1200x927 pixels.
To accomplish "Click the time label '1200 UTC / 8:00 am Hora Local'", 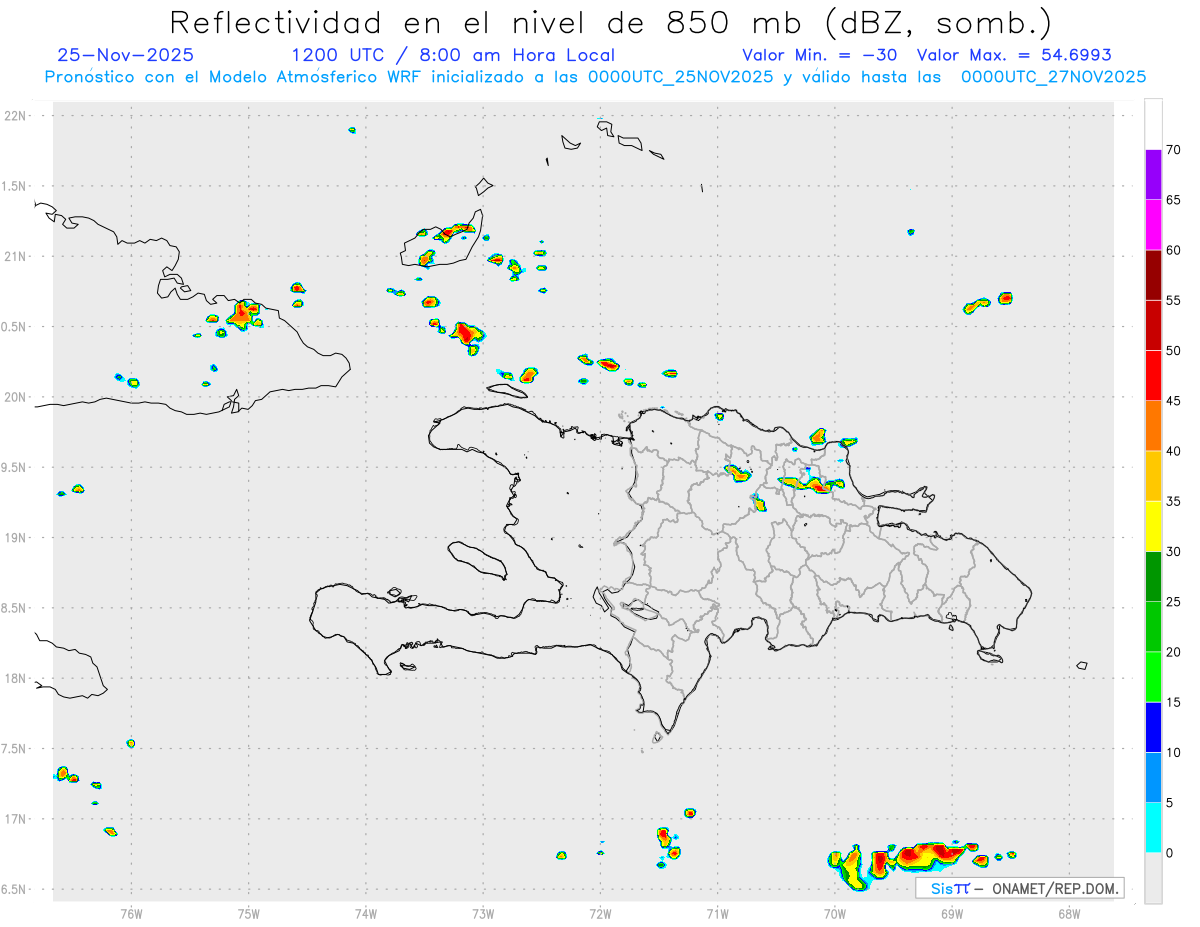I will point(453,56).
